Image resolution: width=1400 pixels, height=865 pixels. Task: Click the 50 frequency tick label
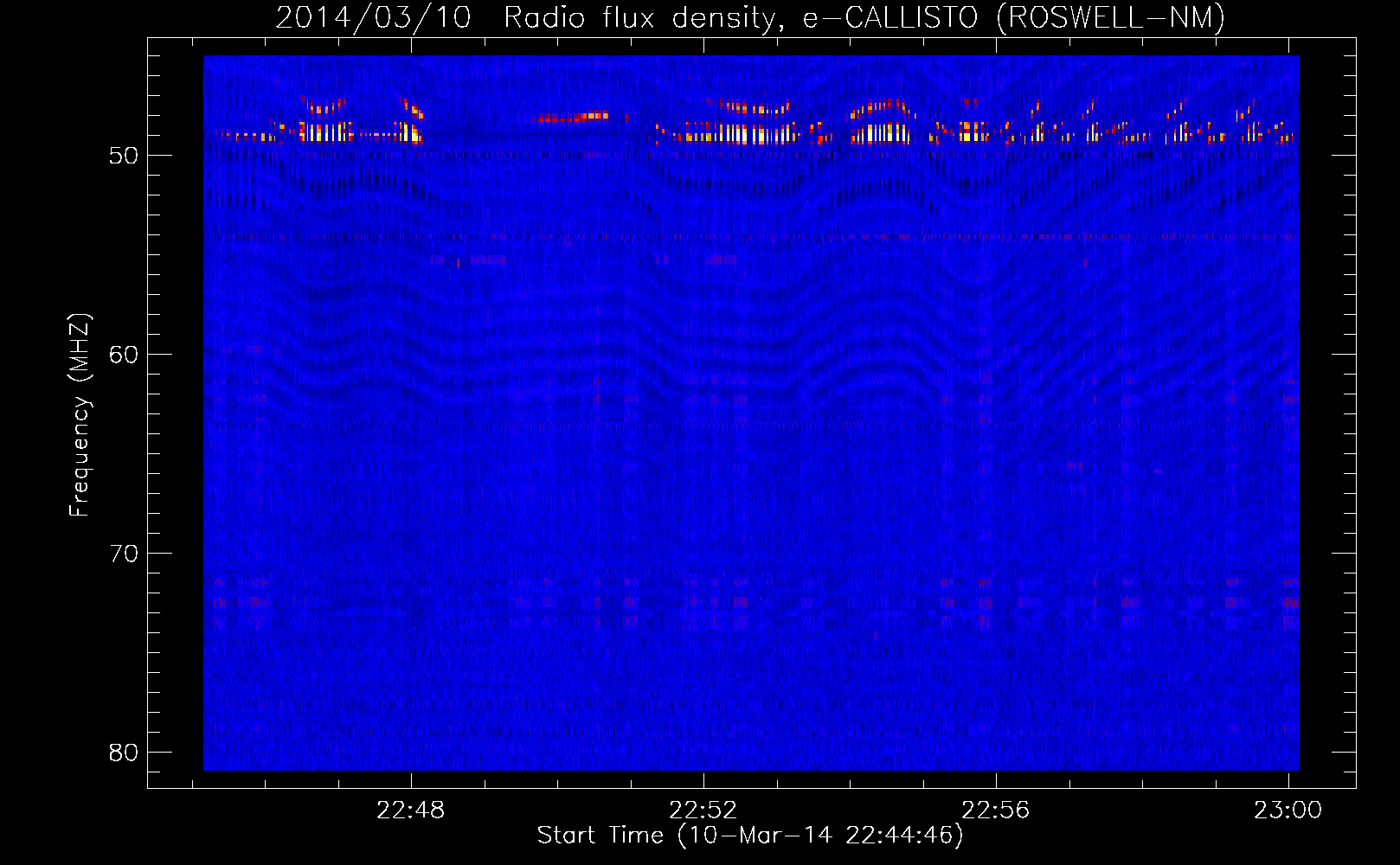[124, 156]
